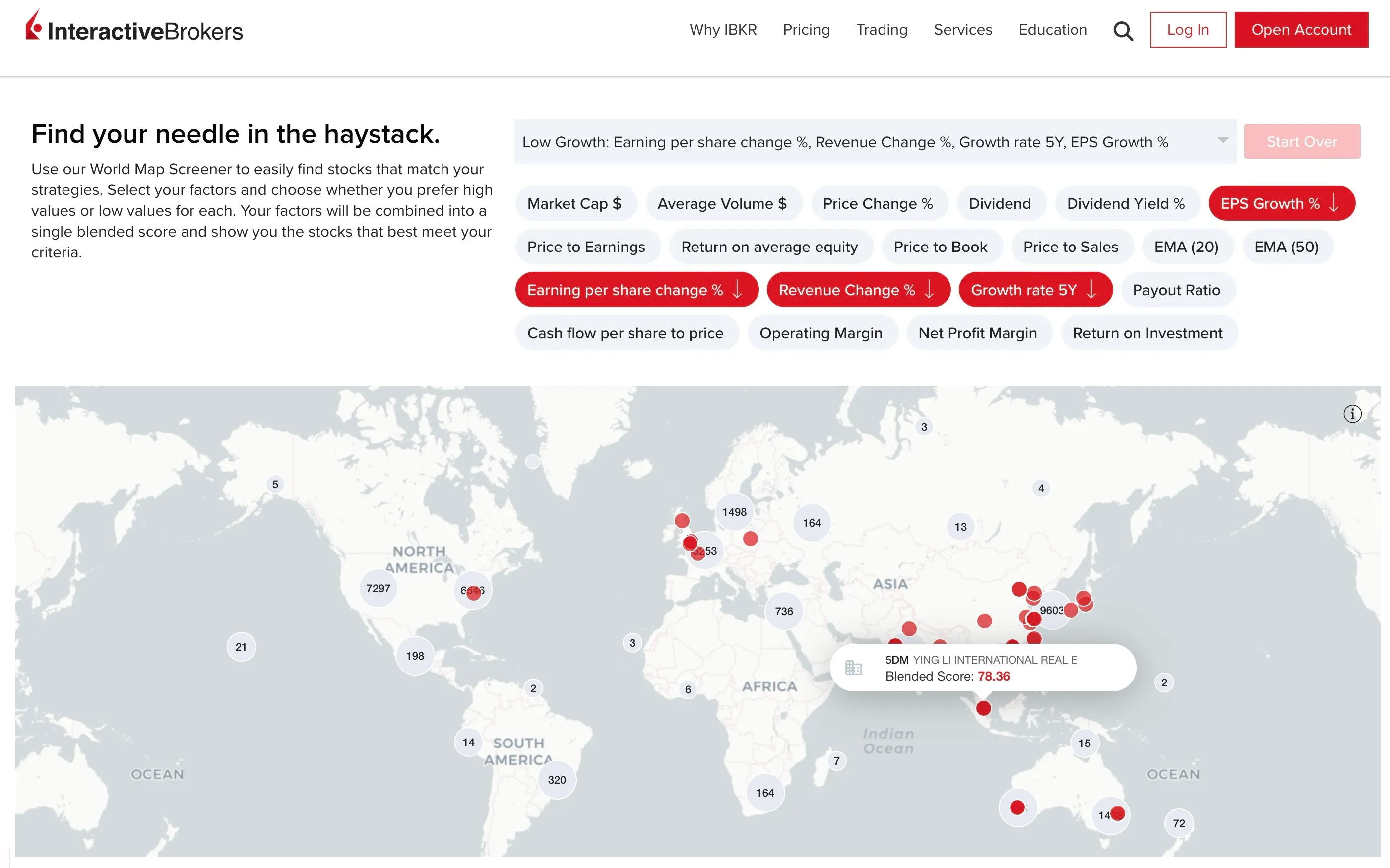Click the down arrow on Revenue Change %
1390x868 pixels.
point(929,289)
